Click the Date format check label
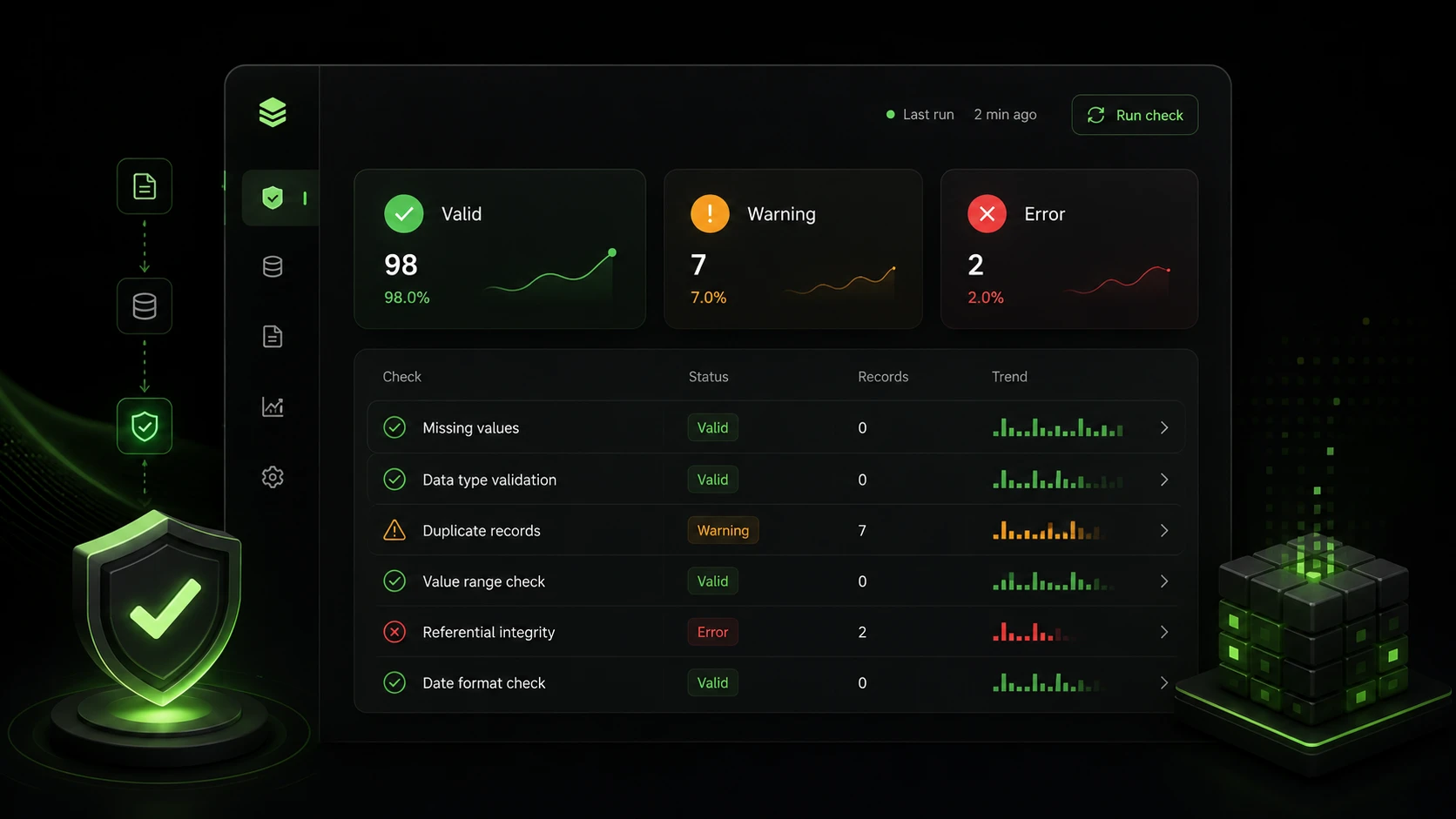 pos(484,683)
